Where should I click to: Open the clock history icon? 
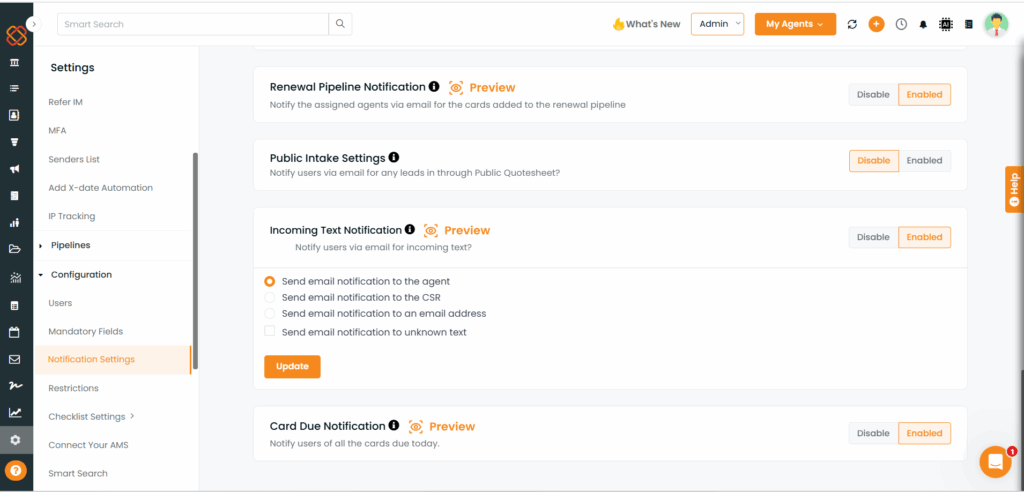coord(901,24)
